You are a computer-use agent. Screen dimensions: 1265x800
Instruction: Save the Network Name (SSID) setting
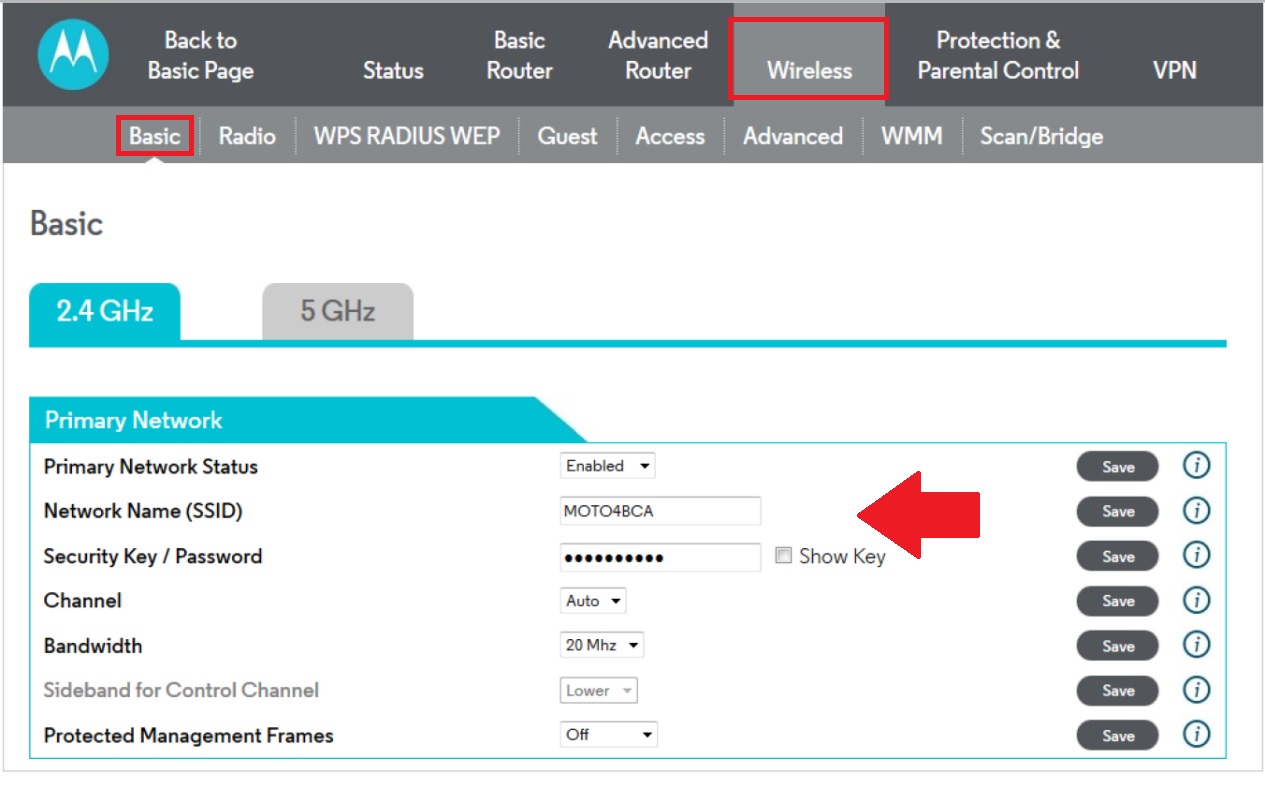(1117, 511)
